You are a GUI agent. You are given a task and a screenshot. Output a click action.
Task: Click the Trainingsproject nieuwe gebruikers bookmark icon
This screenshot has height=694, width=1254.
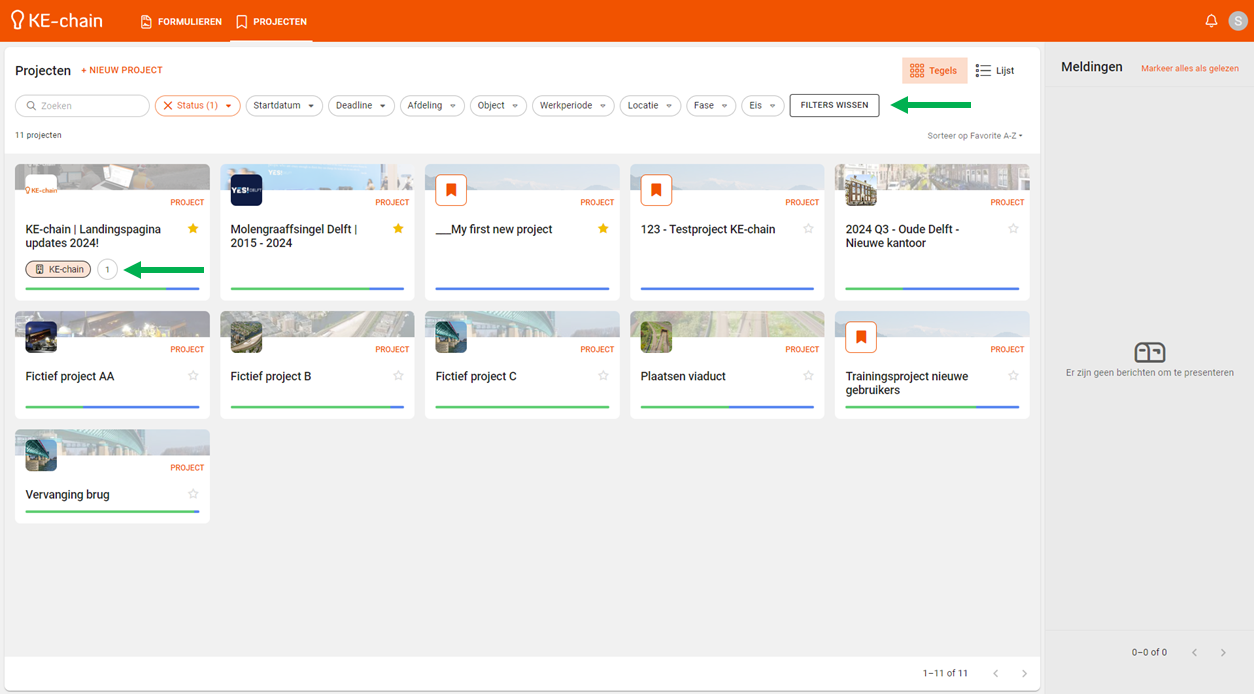[x=861, y=337]
